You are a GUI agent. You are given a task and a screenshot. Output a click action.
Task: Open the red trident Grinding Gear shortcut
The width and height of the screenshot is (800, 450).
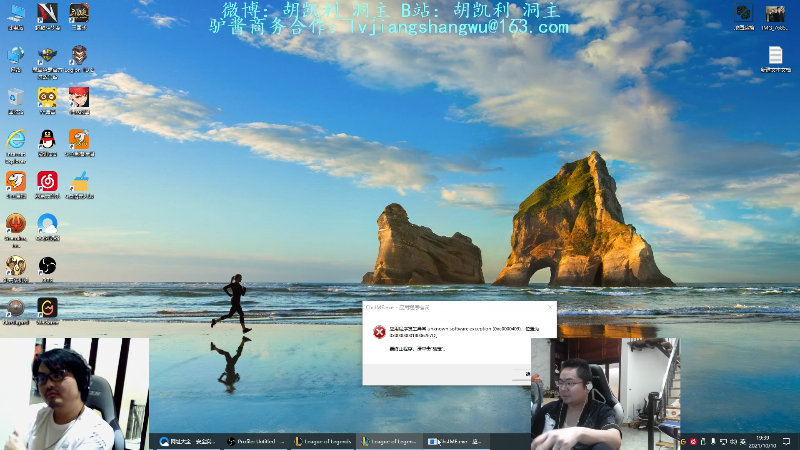tap(16, 230)
